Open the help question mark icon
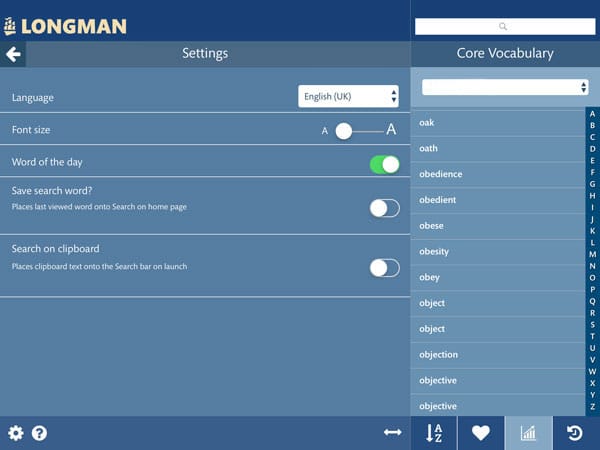Image resolution: width=600 pixels, height=450 pixels. tap(40, 433)
